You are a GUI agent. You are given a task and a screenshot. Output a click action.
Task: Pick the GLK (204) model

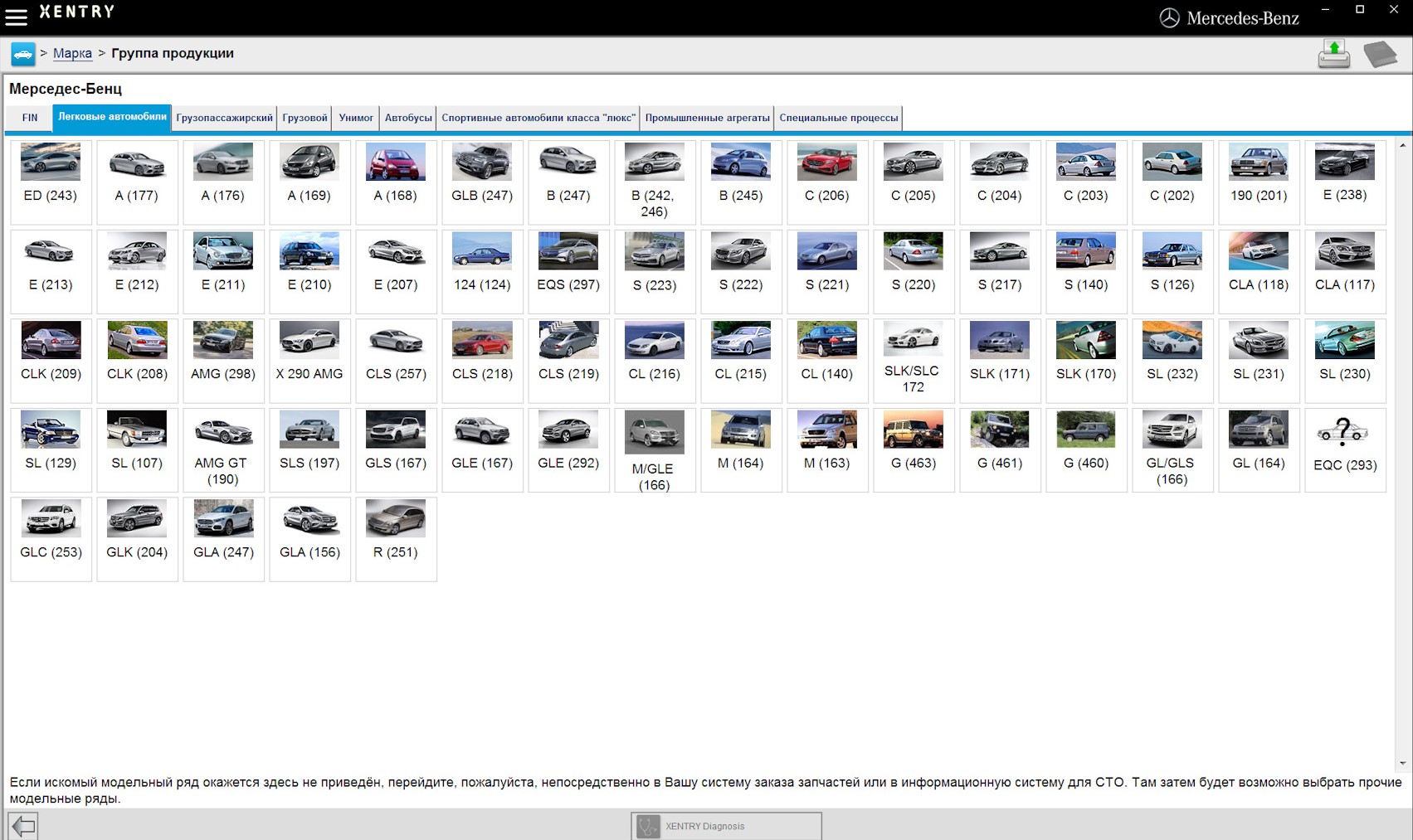coord(137,540)
